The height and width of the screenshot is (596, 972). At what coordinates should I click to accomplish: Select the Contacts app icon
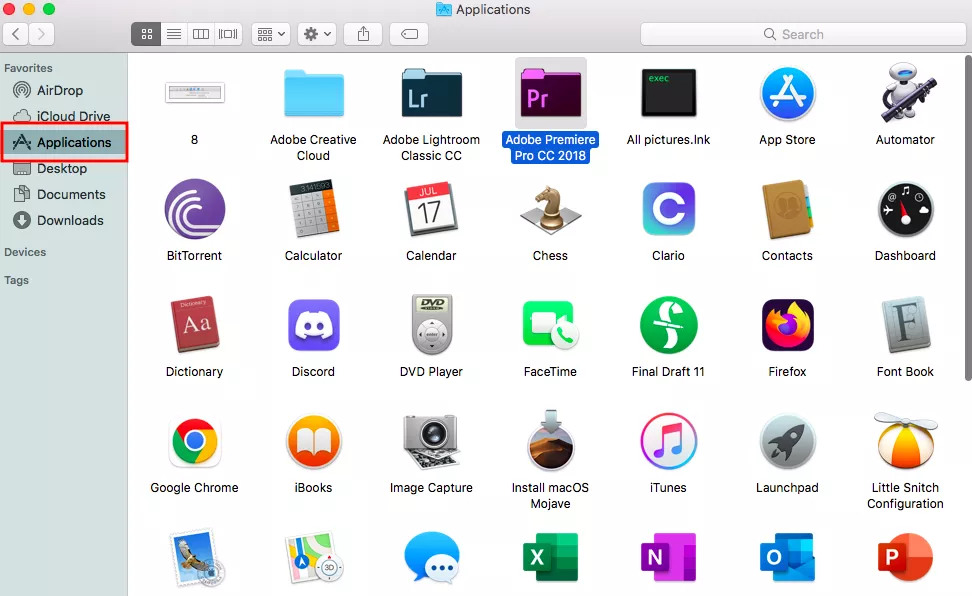click(787, 209)
